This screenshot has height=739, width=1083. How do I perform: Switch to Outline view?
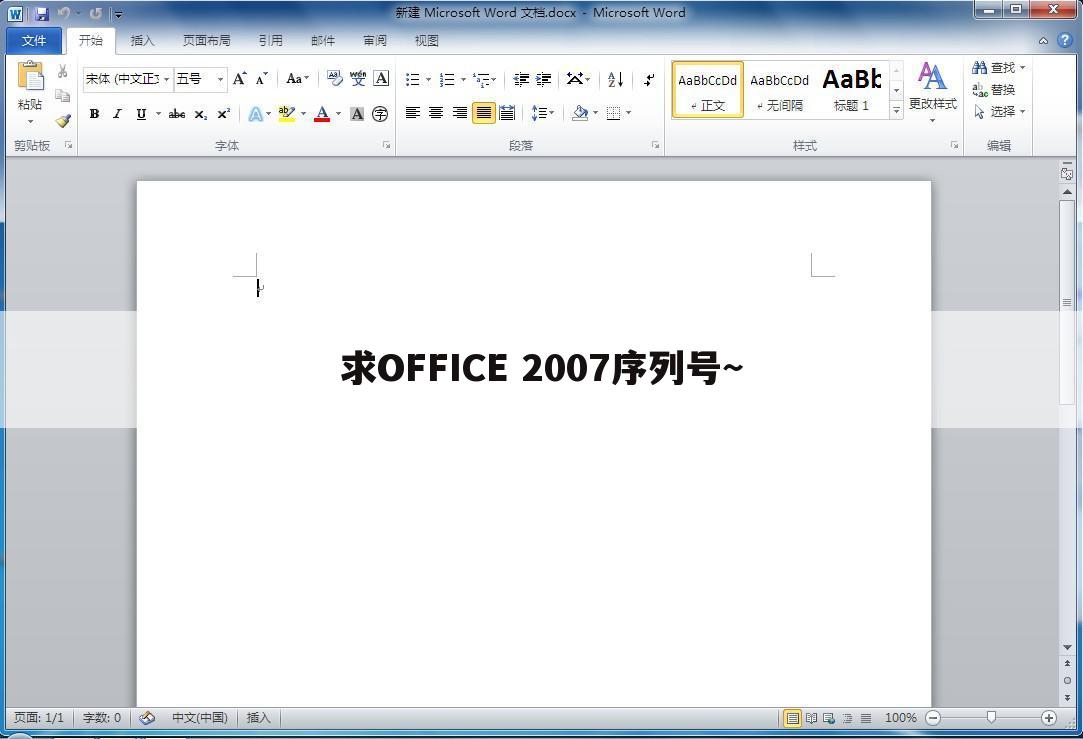pos(847,718)
